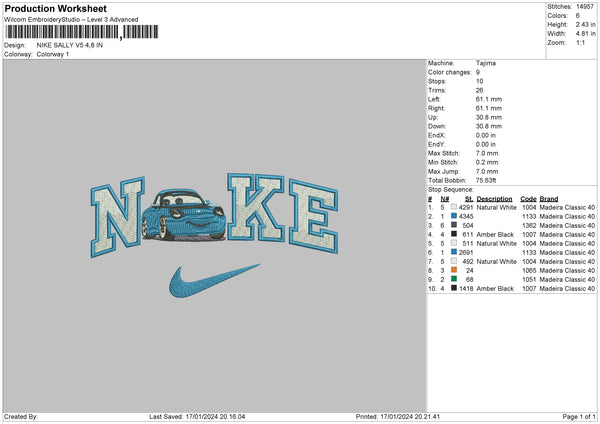
Task: Select the green color swatch in stop 9
Action: pyautogui.click(x=454, y=279)
